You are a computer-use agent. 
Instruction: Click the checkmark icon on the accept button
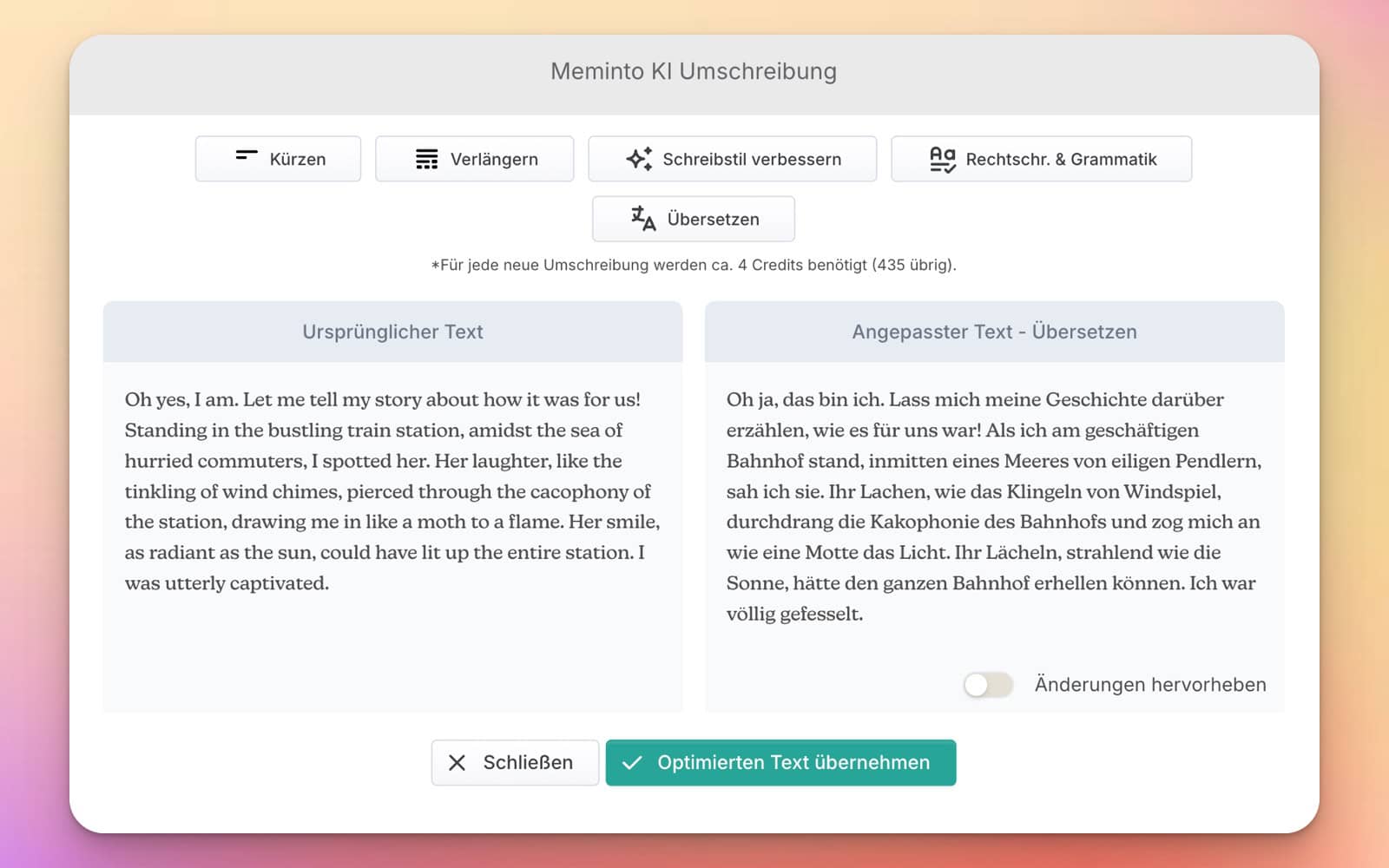(632, 763)
